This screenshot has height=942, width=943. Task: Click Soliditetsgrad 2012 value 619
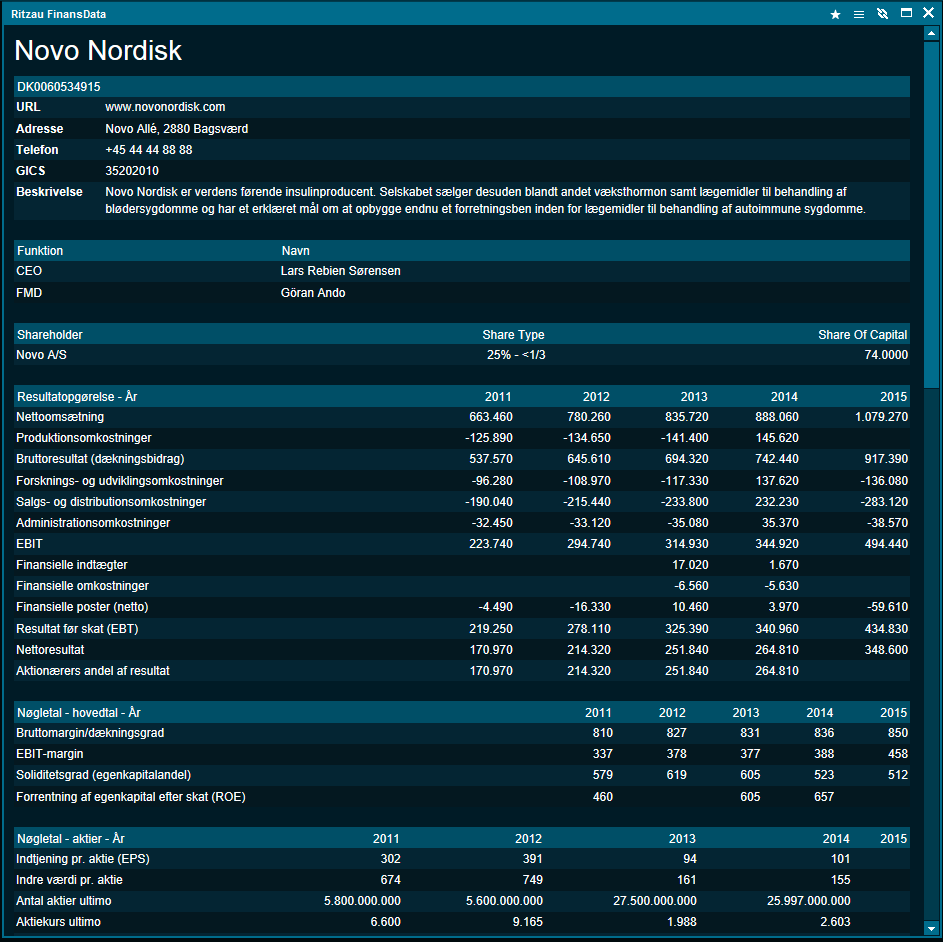click(x=677, y=775)
